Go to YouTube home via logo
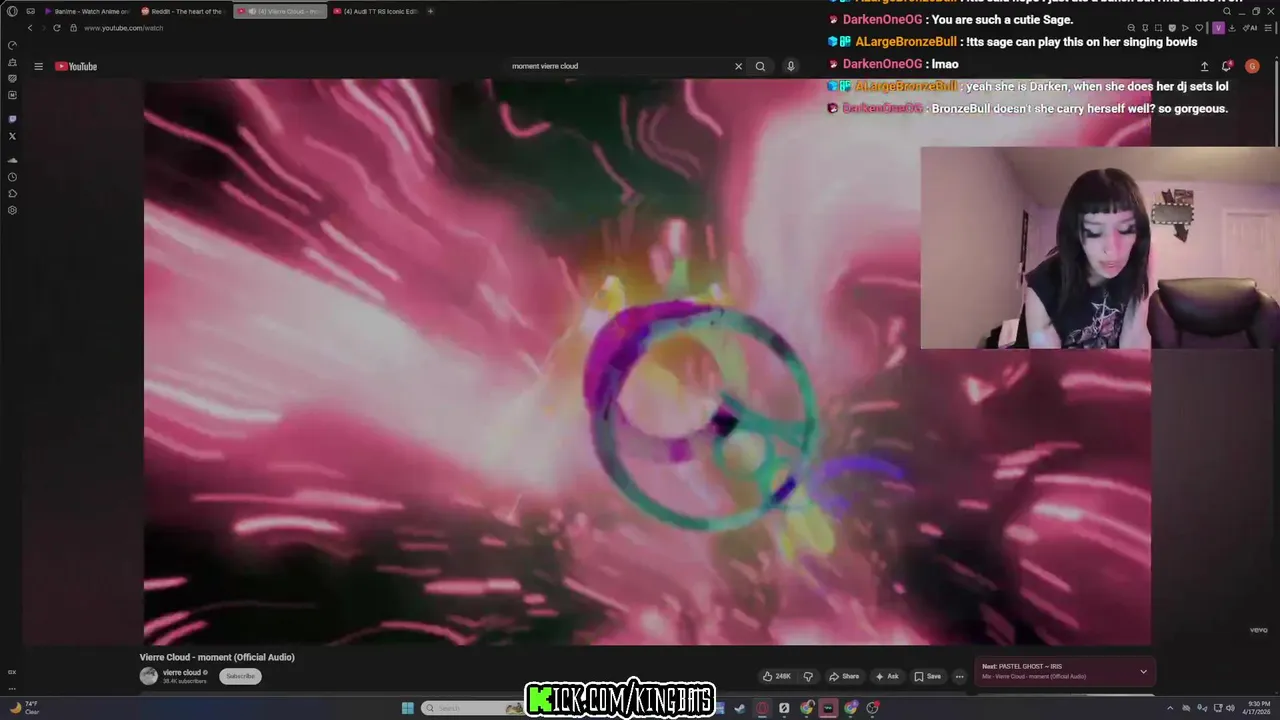This screenshot has height=720, width=1280. click(76, 66)
